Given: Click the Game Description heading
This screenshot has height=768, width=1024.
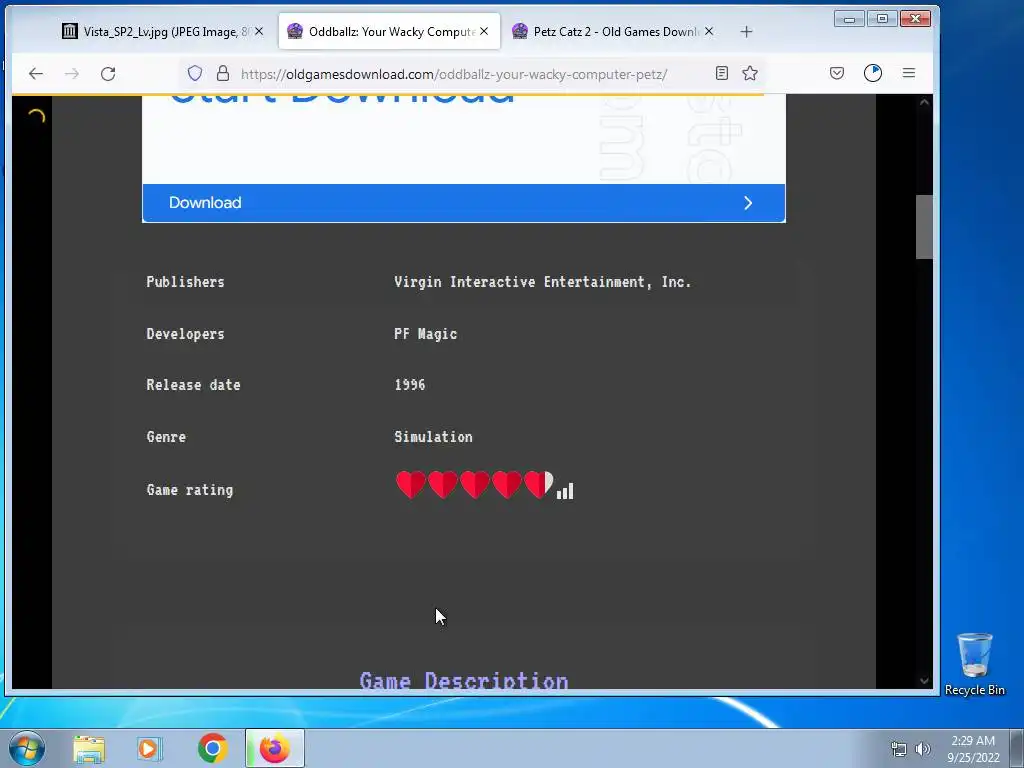Looking at the screenshot, I should pyautogui.click(x=464, y=681).
